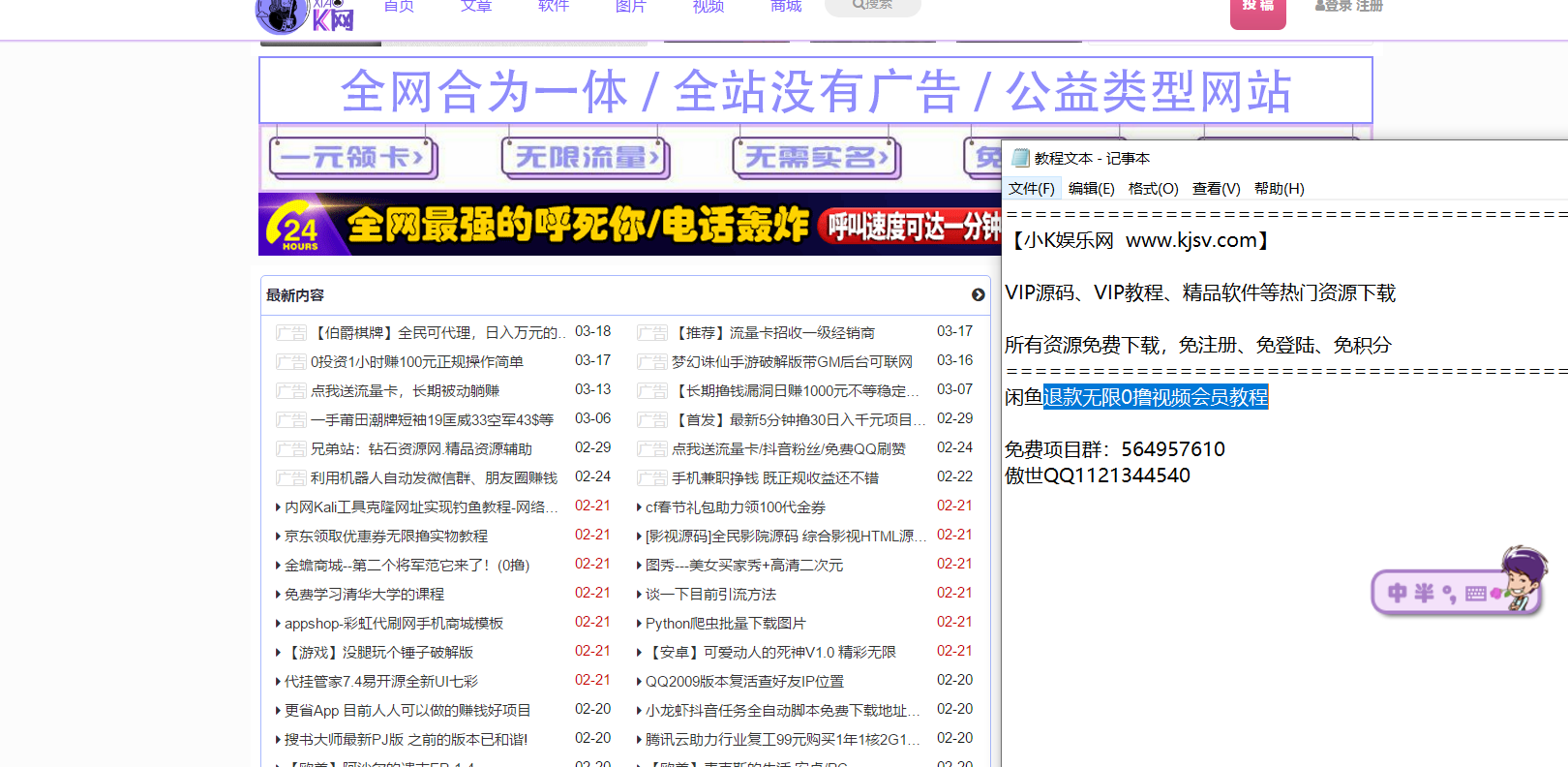Viewport: 1568px width, 767px height.
Task: Toggle the 中 Chinese/English input mode
Action: [1397, 593]
